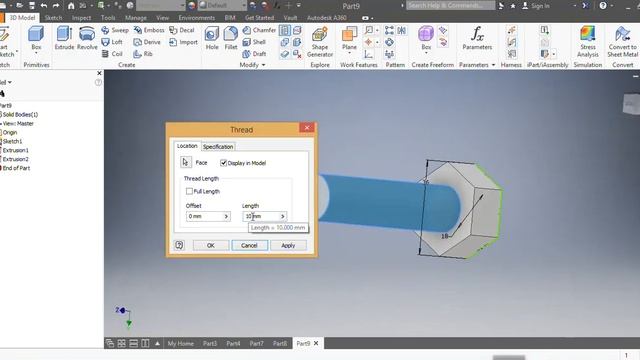Open the Help dropdown arrow
This screenshot has width=640, height=360.
[611, 6]
